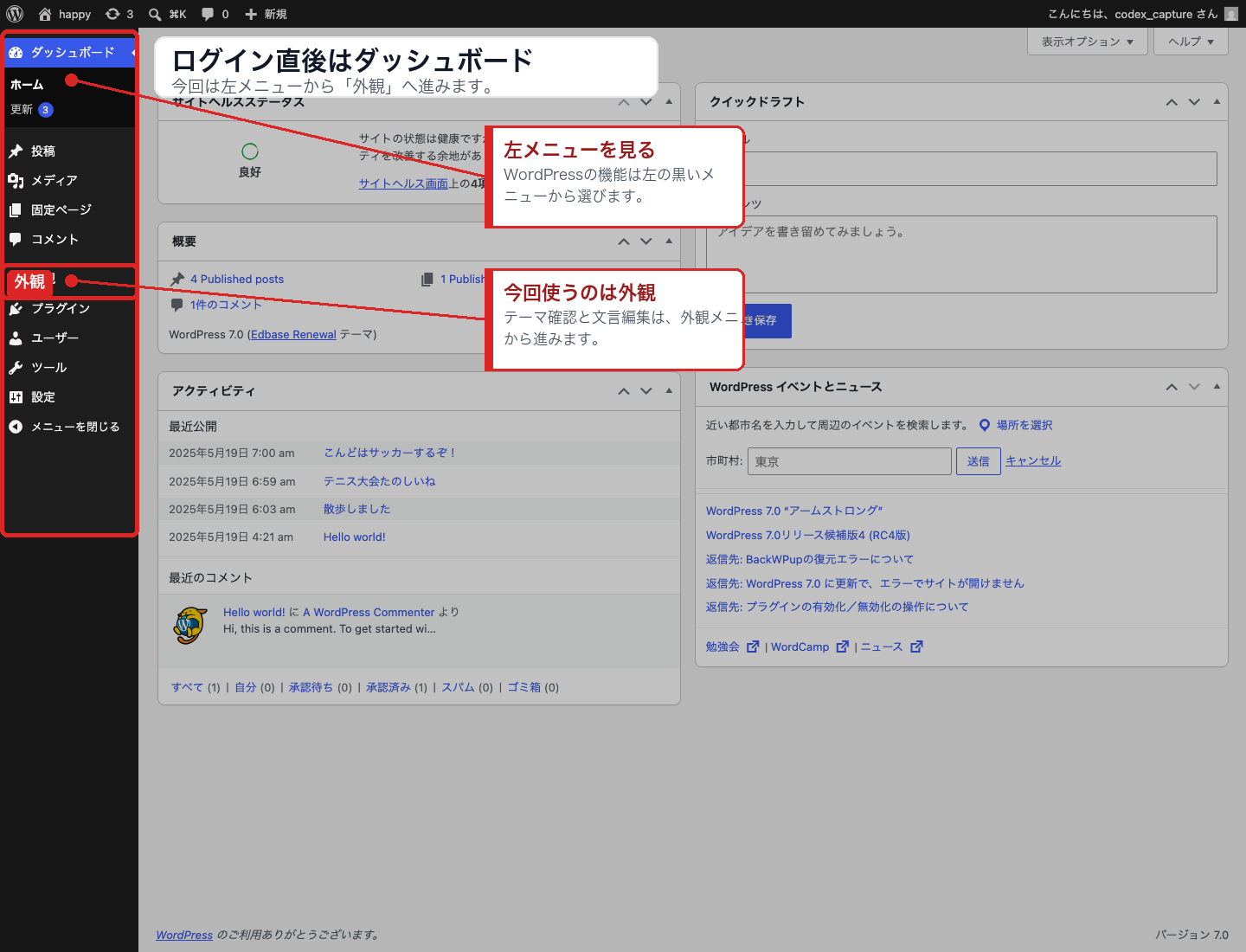This screenshot has width=1246, height=952.
Task: Click the アイデアを書き留めてみましょう text area
Action: click(961, 254)
